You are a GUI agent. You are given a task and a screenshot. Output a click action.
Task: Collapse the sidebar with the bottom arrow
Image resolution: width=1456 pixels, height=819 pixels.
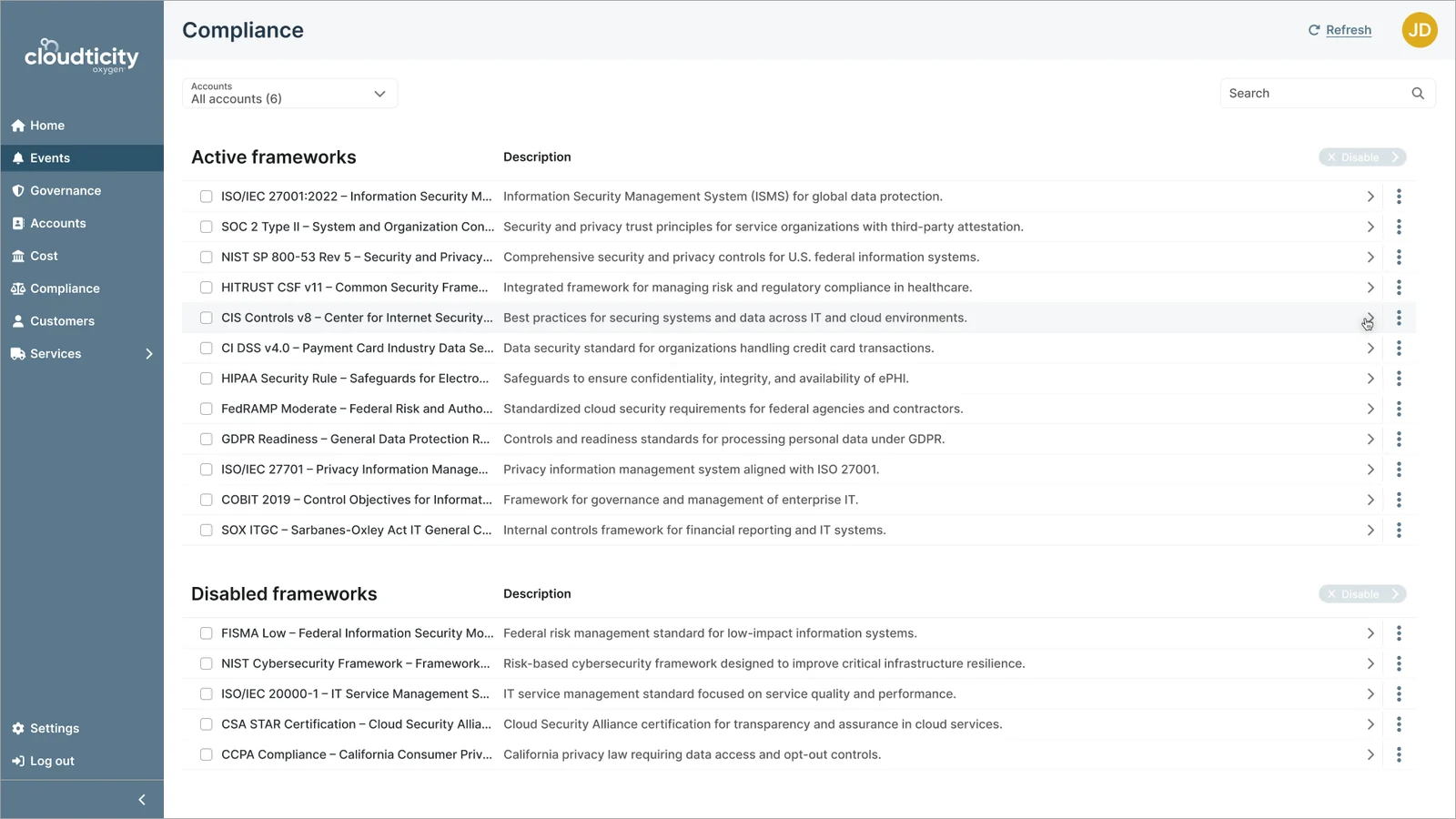pyautogui.click(x=142, y=800)
